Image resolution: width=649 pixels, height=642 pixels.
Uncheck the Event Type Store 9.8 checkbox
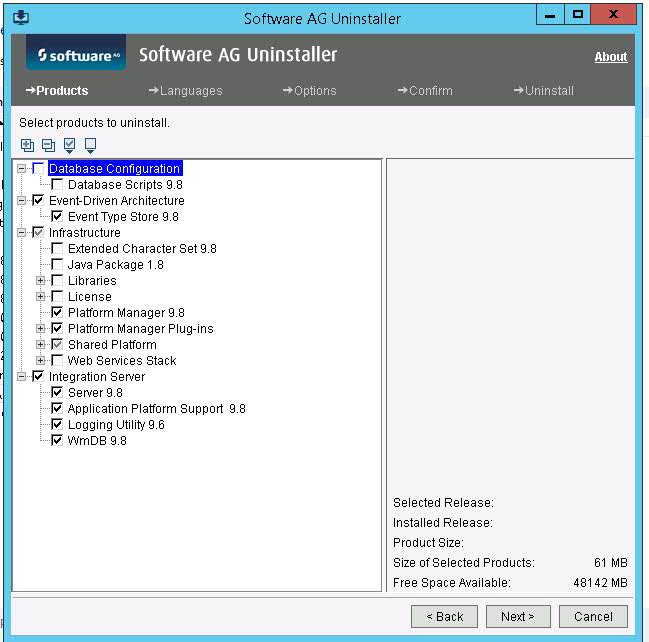(x=57, y=216)
